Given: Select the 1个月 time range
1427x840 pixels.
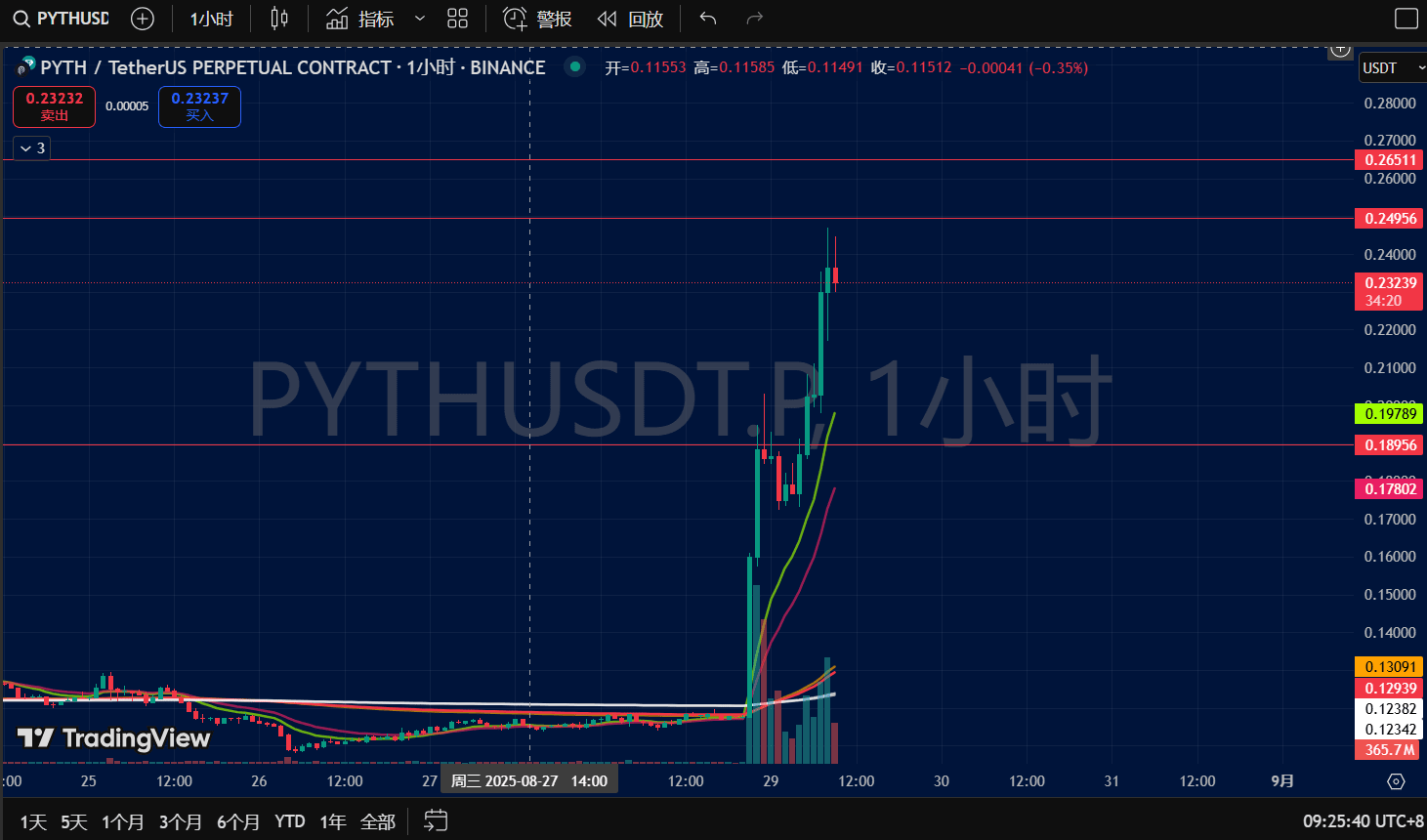Looking at the screenshot, I should coord(123,821).
